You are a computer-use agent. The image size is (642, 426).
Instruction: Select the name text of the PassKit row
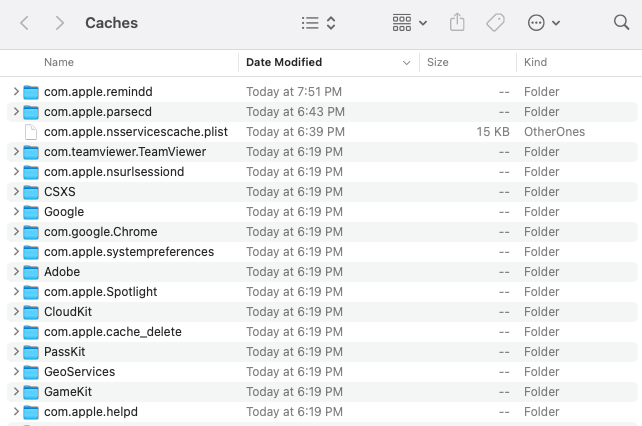(65, 352)
